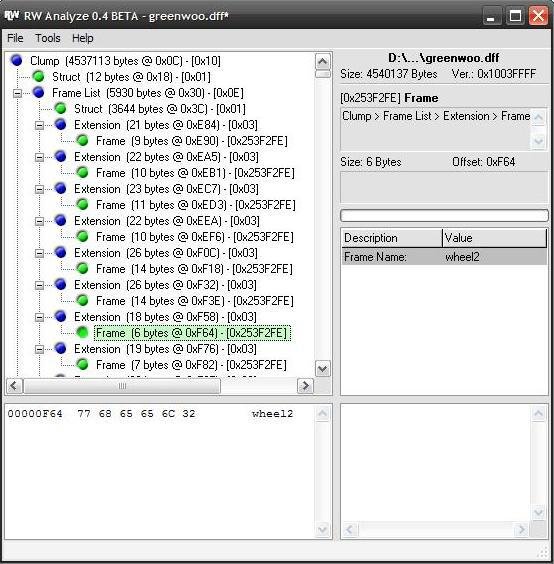Open the File menu
The image size is (554, 564).
tap(15, 38)
